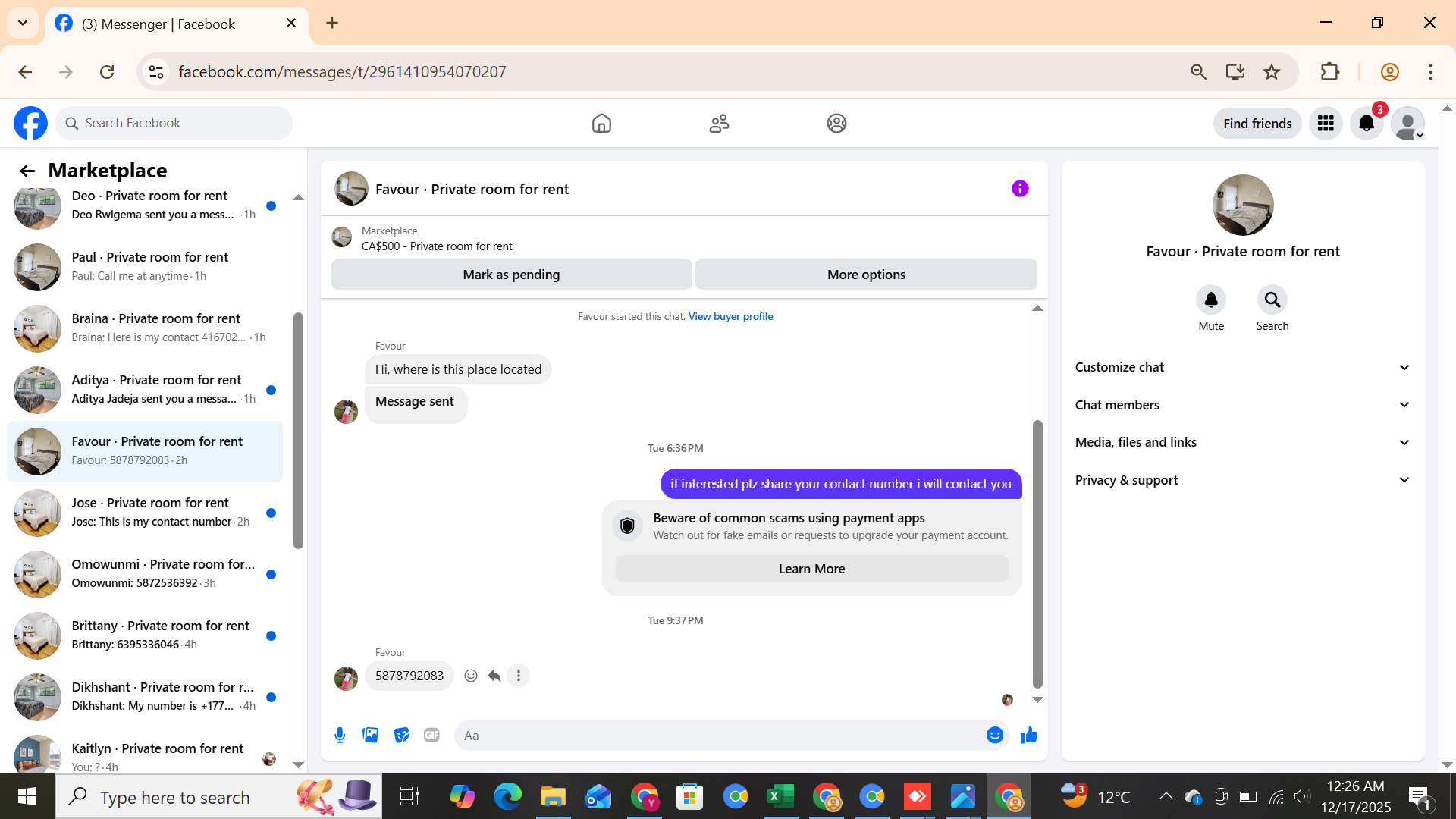The image size is (1456, 819).
Task: Open browser extensions puzzle icon
Action: (1330, 72)
